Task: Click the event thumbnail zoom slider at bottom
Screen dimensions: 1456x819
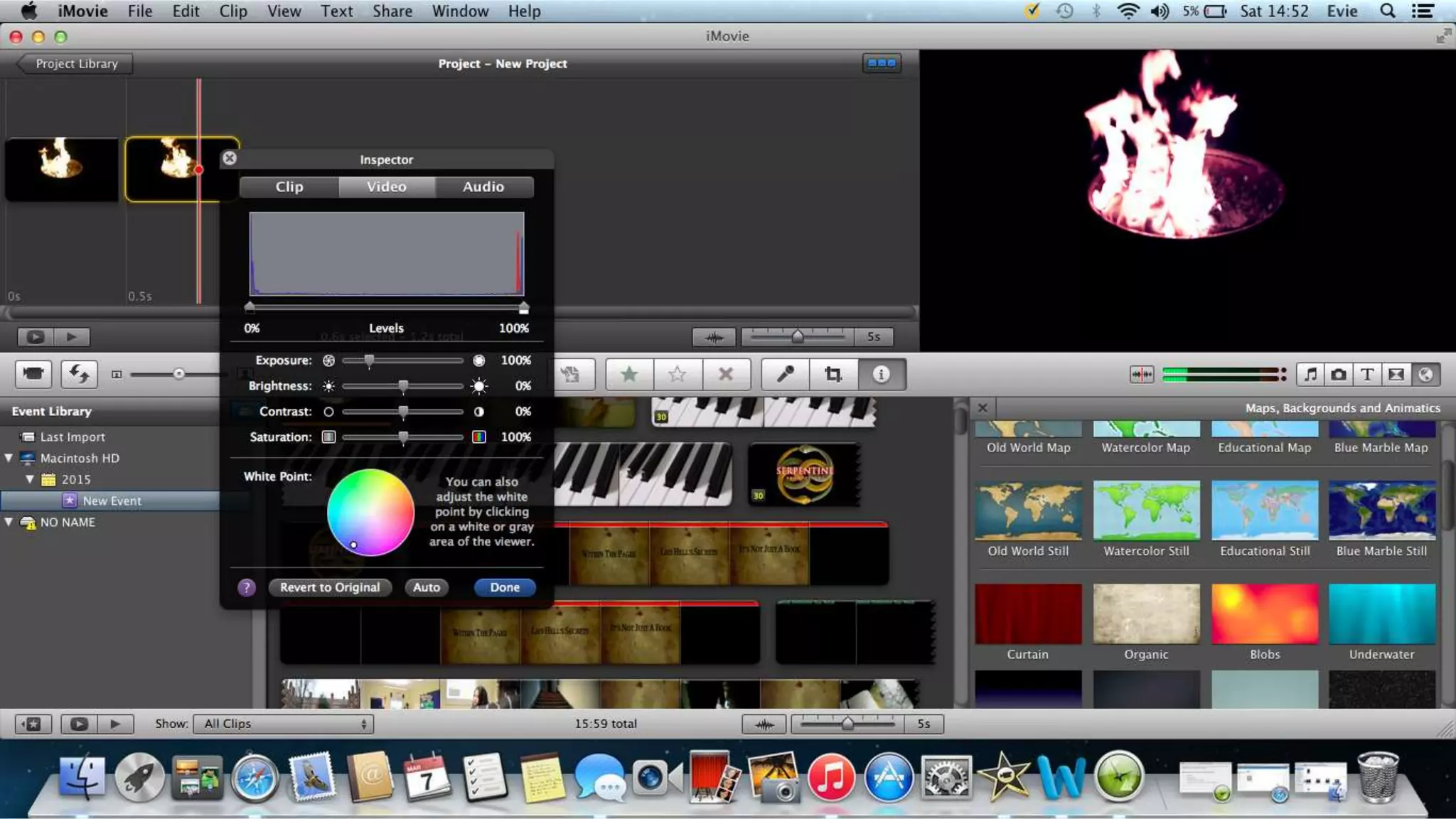Action: [x=847, y=724]
